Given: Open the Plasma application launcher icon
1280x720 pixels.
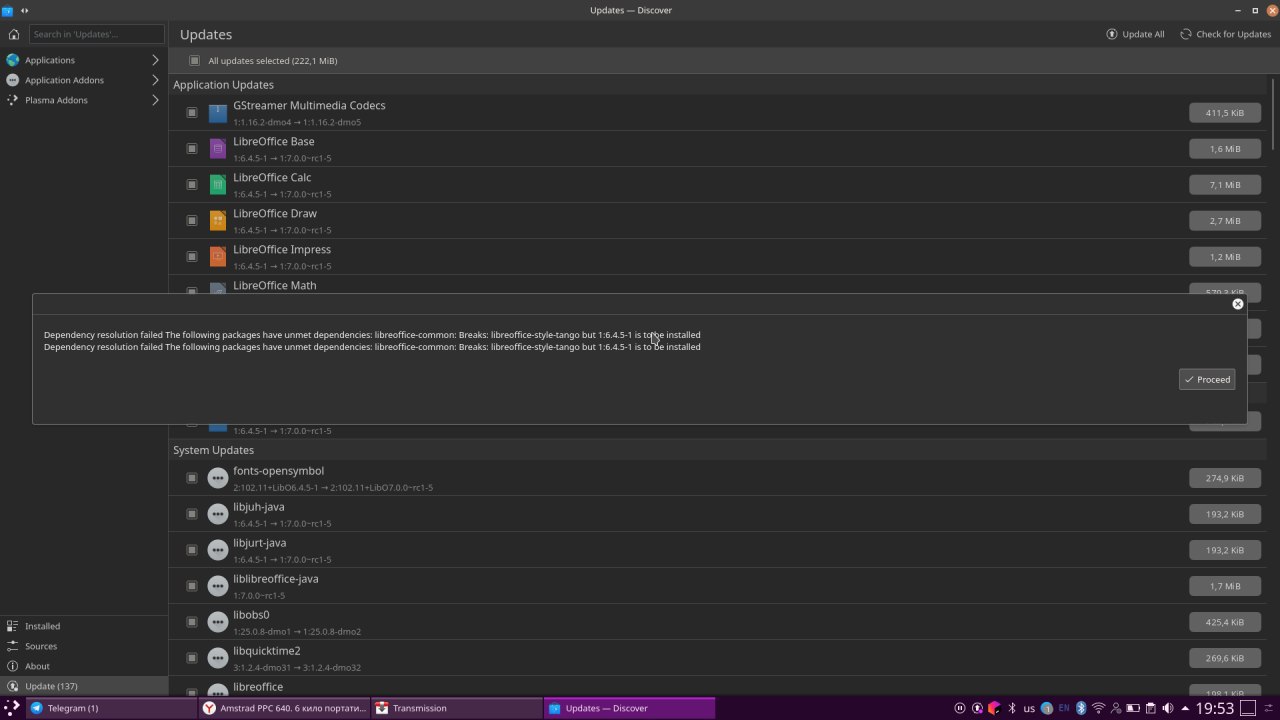Looking at the screenshot, I should (12, 708).
